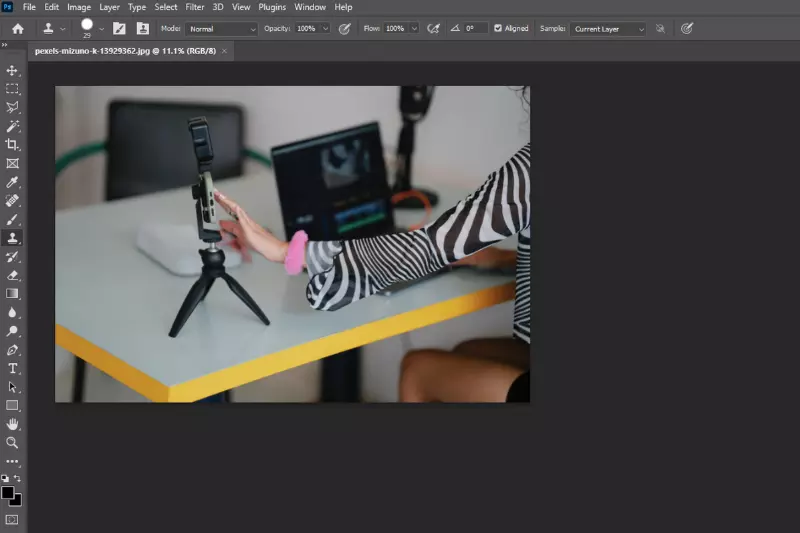Close the pexels-mizuno-k document tab

[x=224, y=51]
